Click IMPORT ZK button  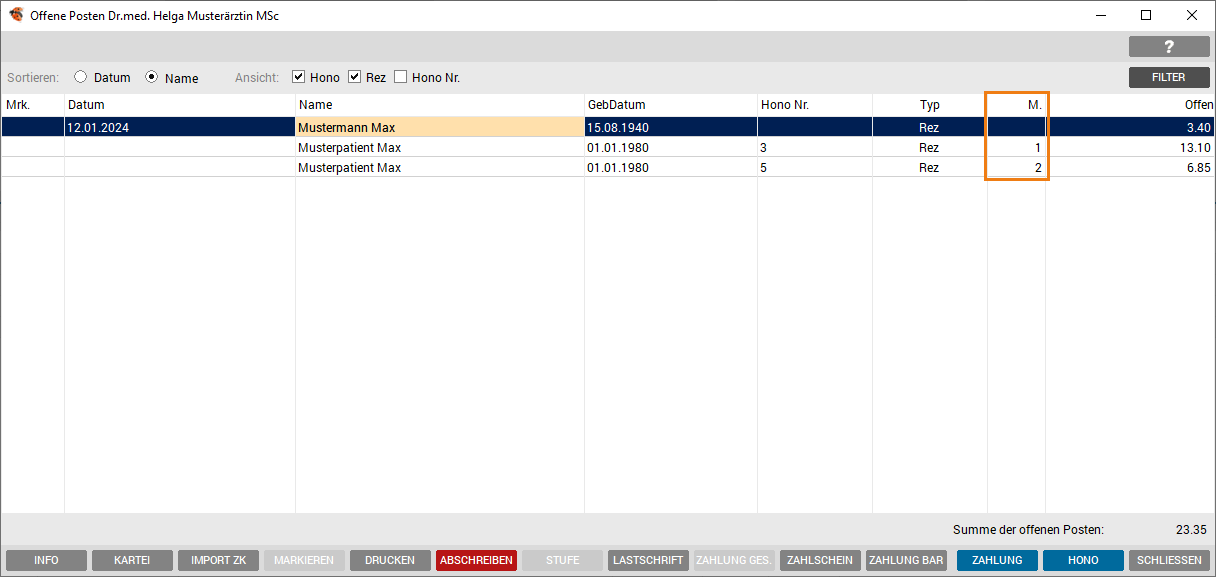(218, 561)
